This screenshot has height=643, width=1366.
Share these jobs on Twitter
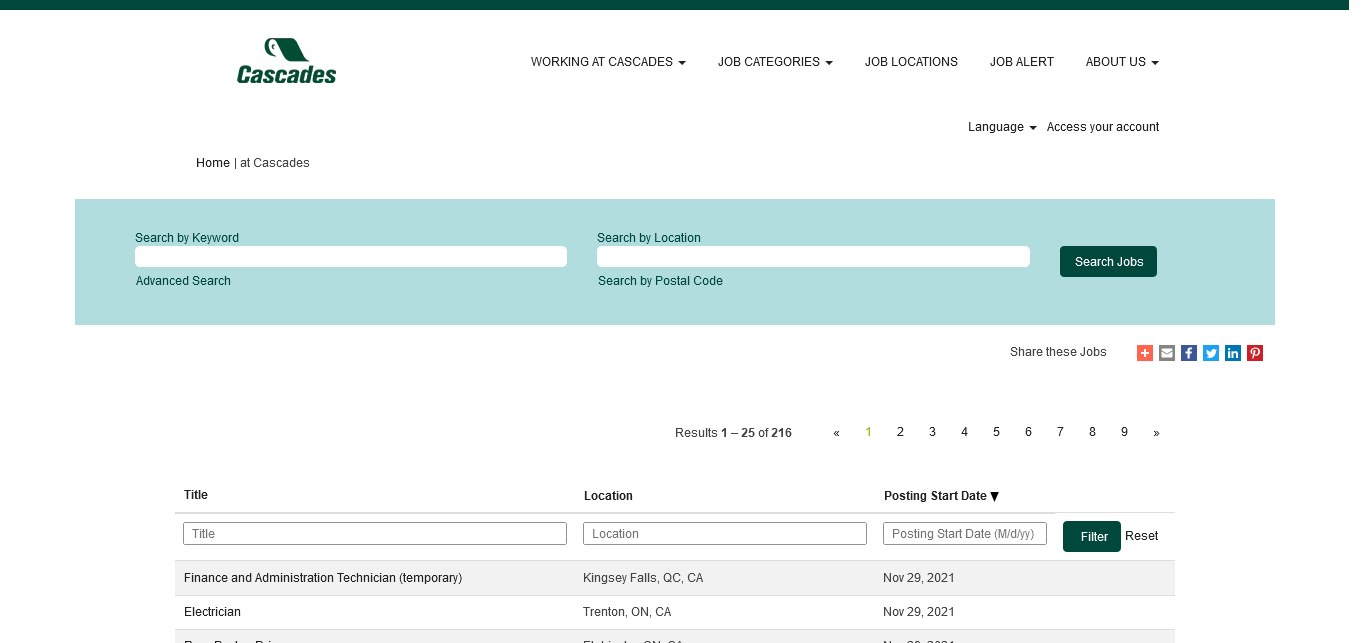pos(1211,353)
